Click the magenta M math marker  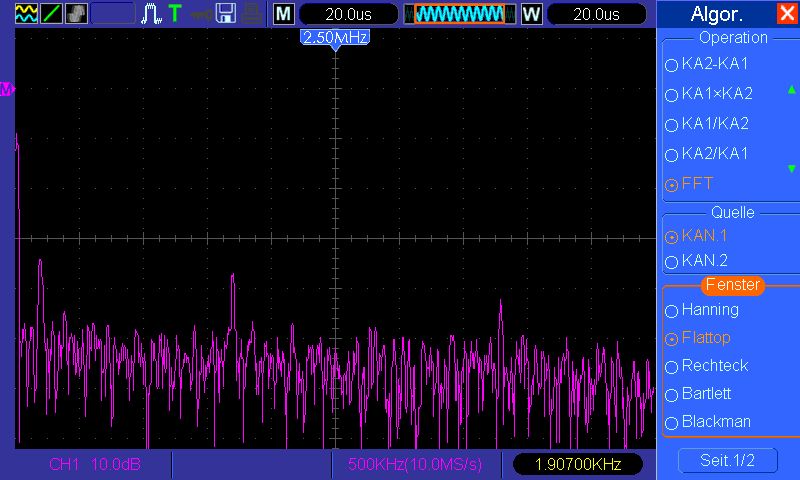pyautogui.click(x=7, y=89)
